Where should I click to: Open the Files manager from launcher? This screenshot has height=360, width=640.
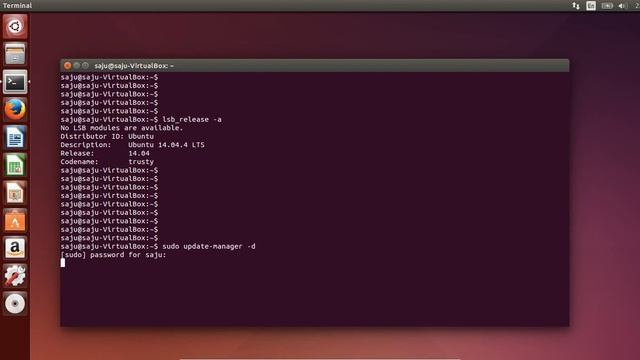15,54
